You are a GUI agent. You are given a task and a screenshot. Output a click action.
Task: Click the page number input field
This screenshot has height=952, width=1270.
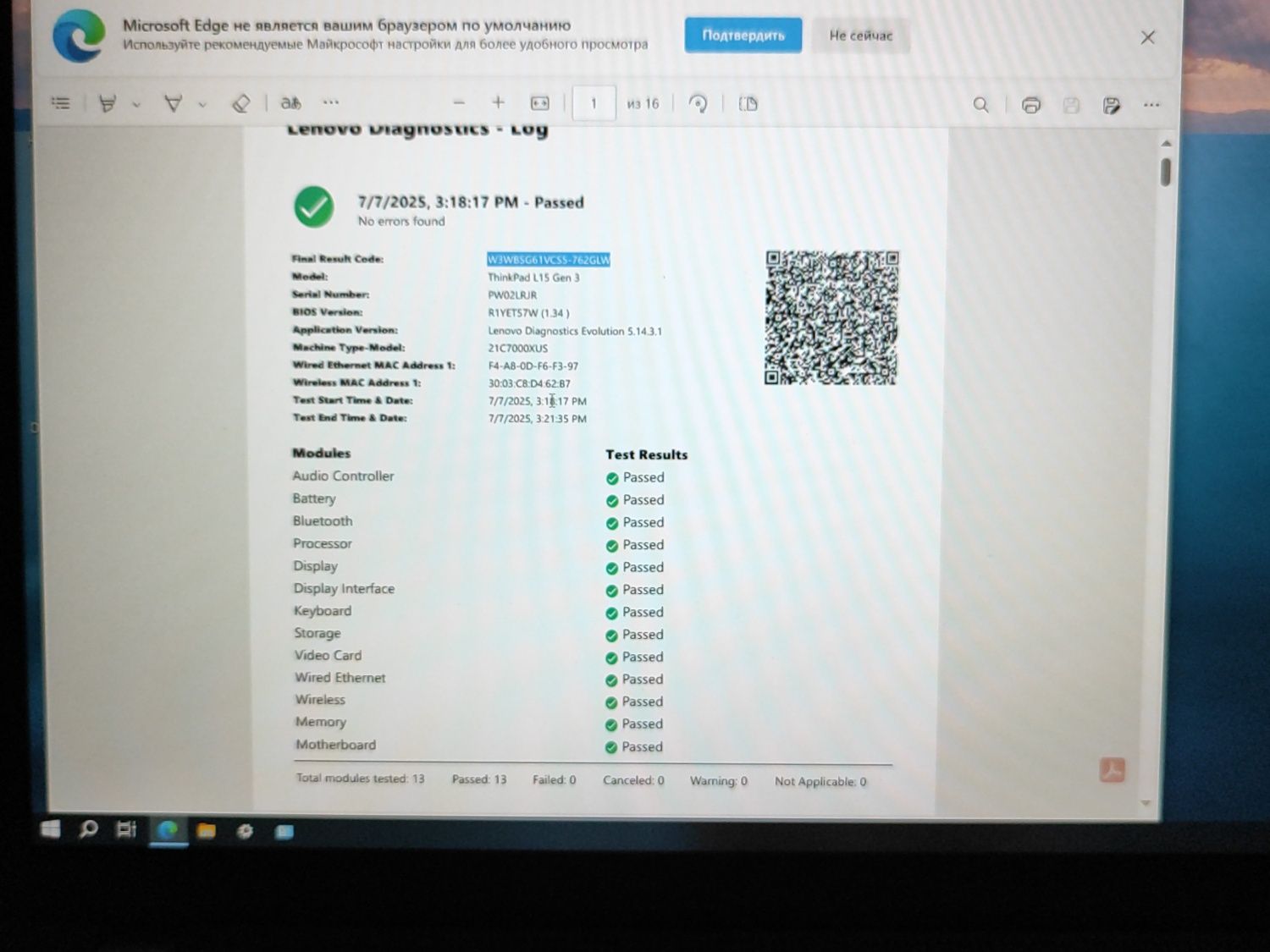(594, 103)
